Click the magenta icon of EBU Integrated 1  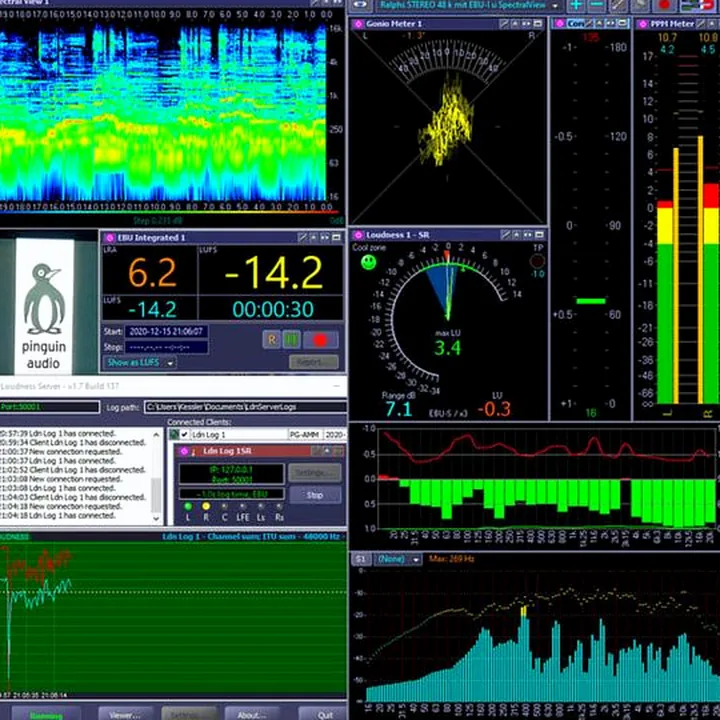[x=109, y=238]
